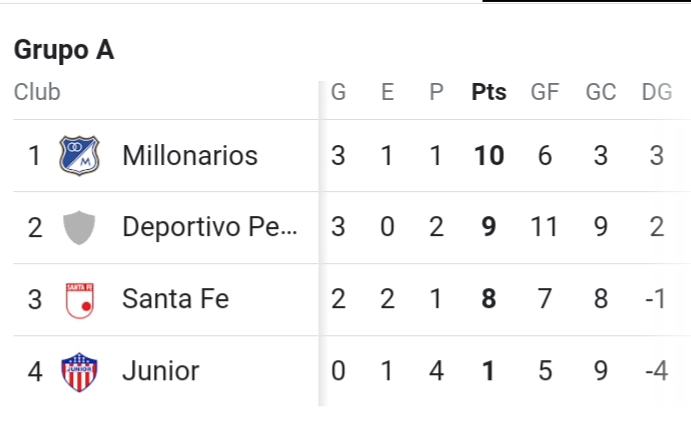Viewport: 691px width, 426px height.
Task: Click the GC column header
Action: pyautogui.click(x=601, y=93)
